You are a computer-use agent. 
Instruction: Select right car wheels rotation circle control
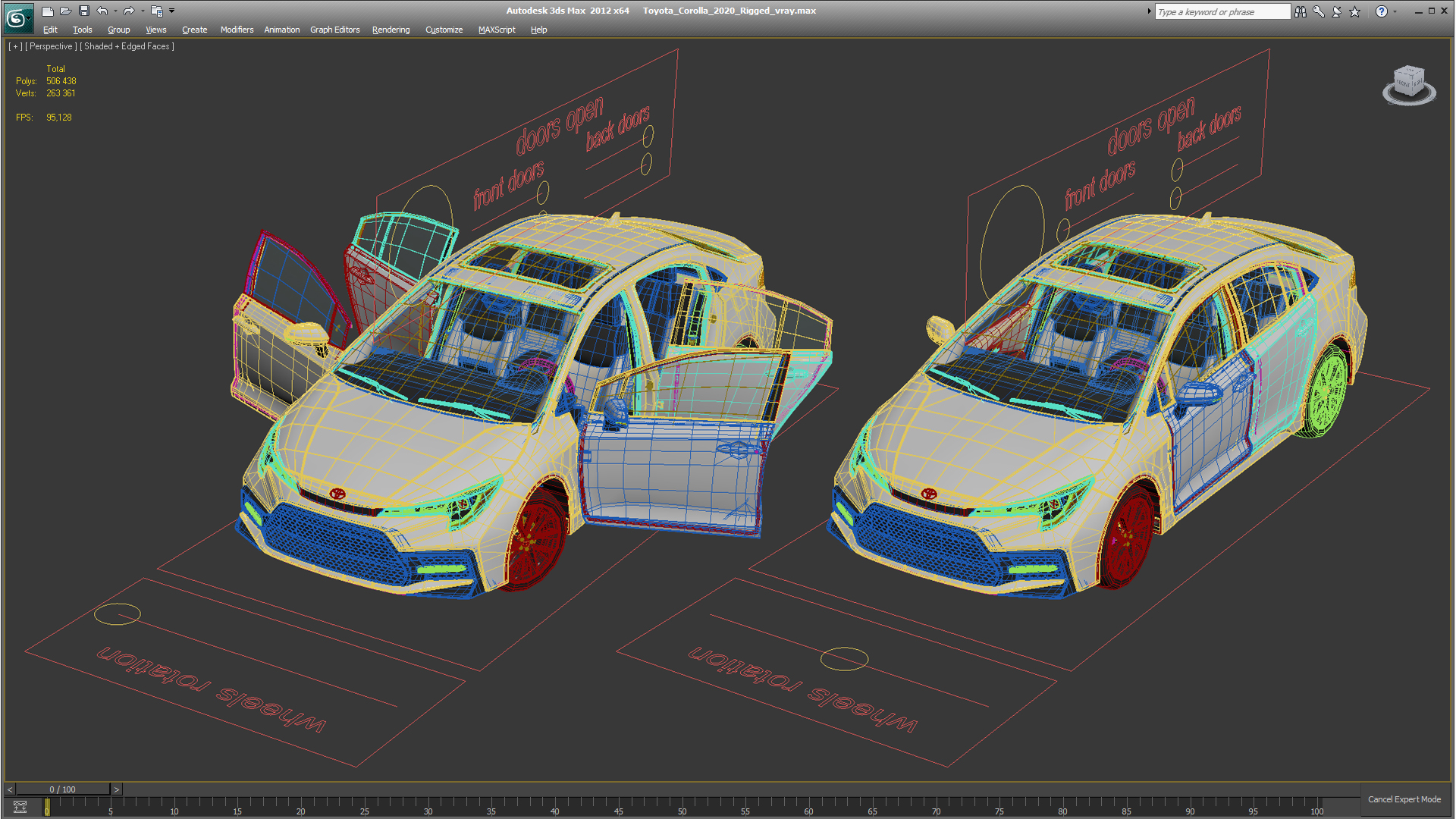pos(844,659)
